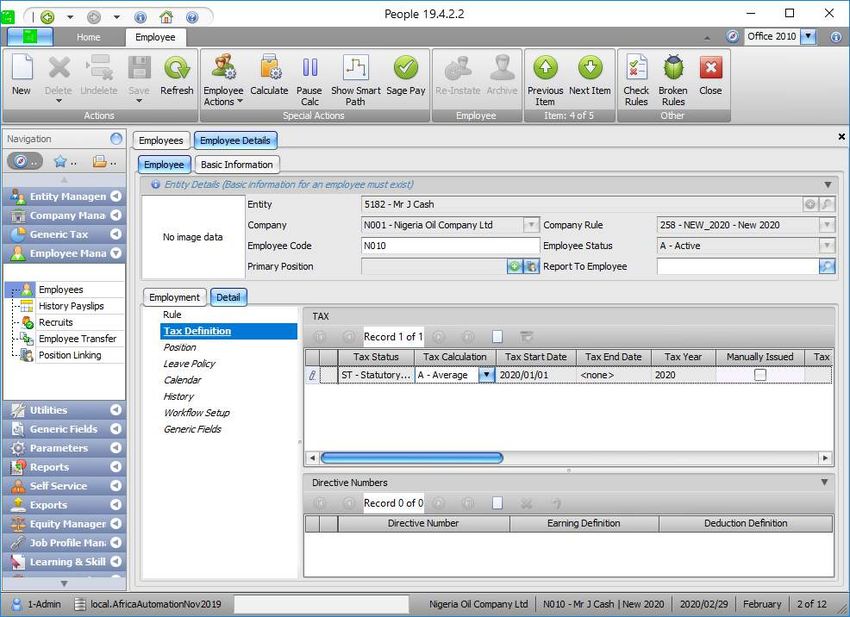Click the green back arrow in the title bar
Image resolution: width=850 pixels, height=617 pixels.
pos(48,17)
